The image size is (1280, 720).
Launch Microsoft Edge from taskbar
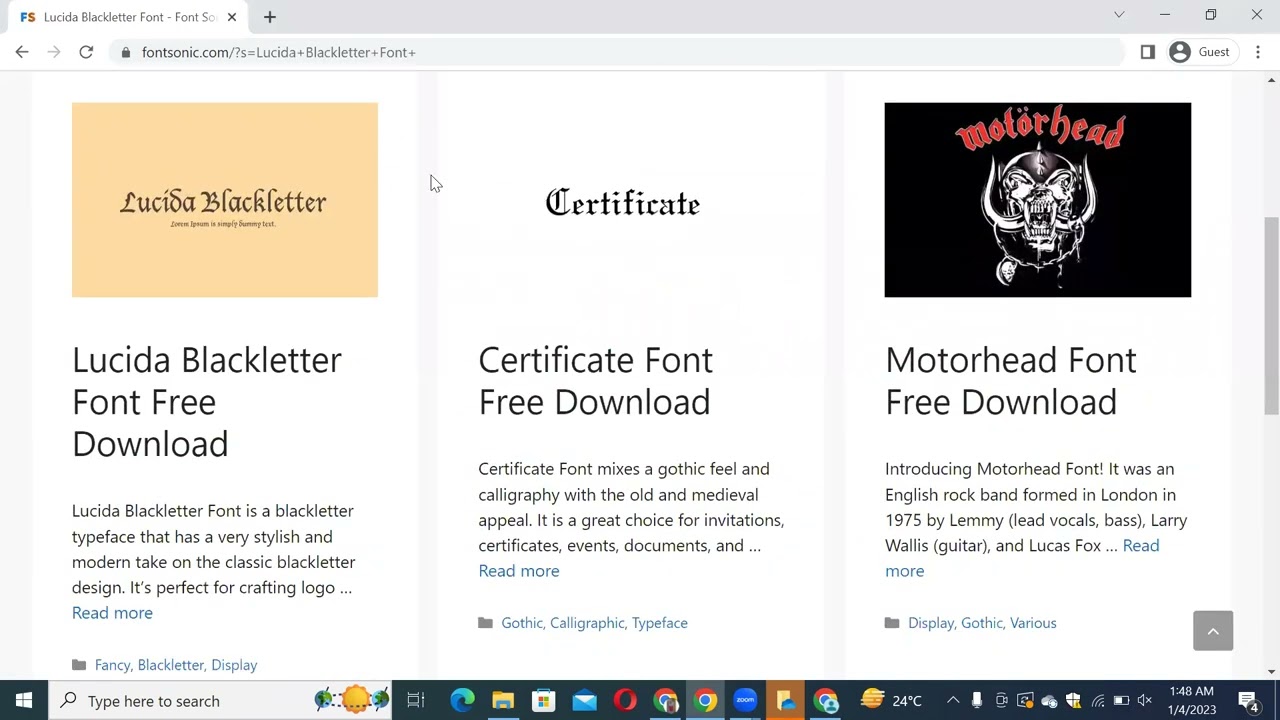tap(462, 701)
